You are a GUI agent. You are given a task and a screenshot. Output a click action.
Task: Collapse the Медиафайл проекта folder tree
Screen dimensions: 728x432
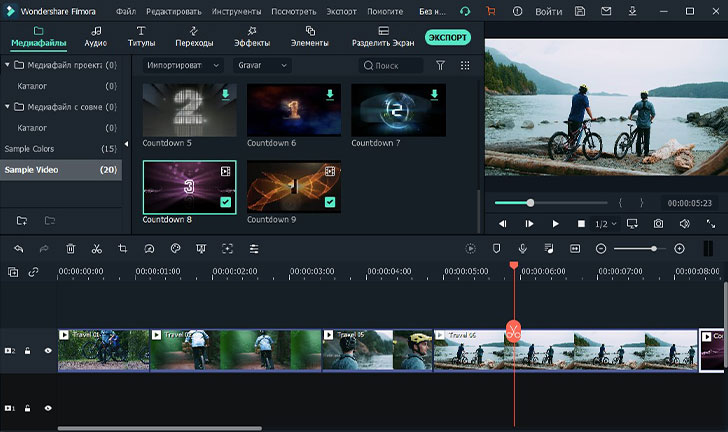click(8, 65)
